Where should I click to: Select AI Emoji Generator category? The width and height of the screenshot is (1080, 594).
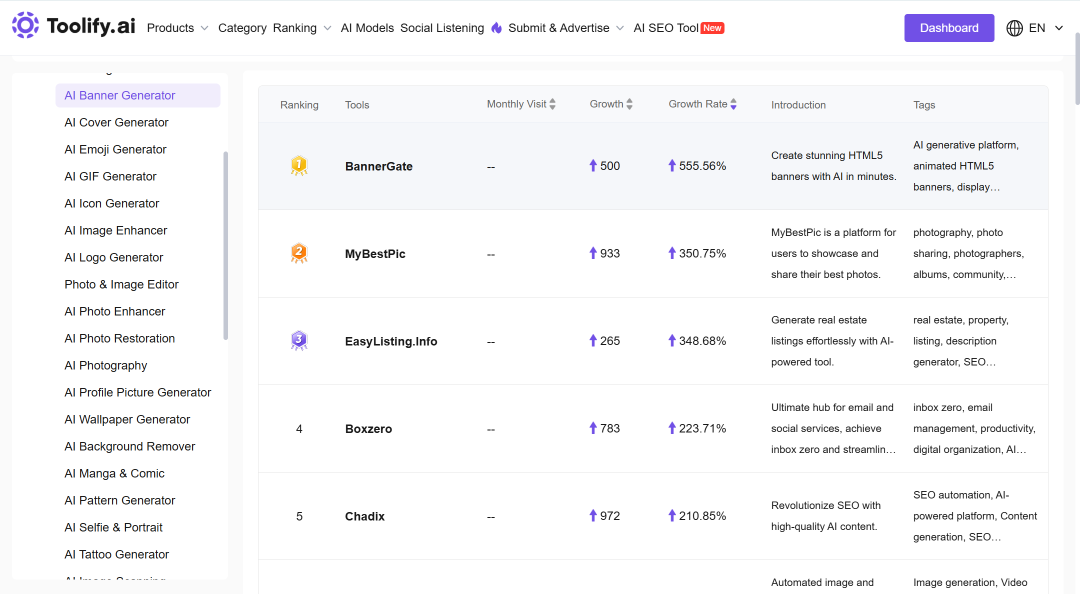(x=116, y=150)
